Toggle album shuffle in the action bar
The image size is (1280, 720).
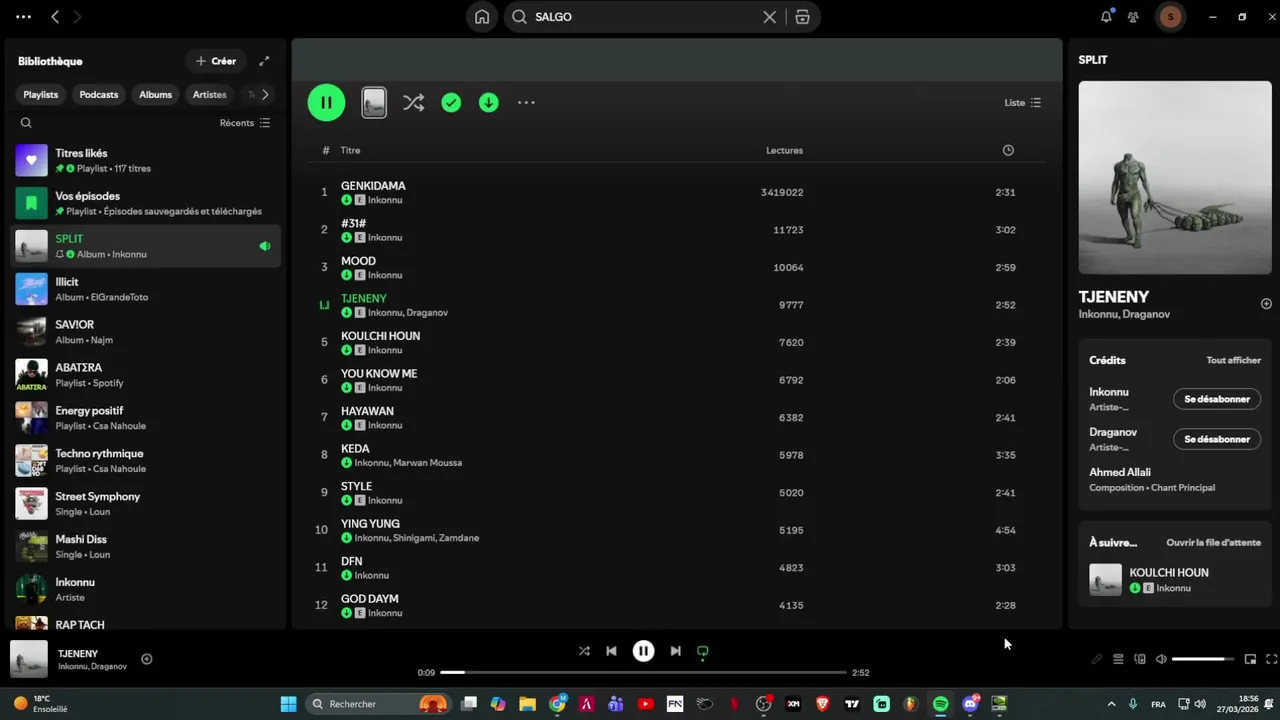click(x=413, y=102)
